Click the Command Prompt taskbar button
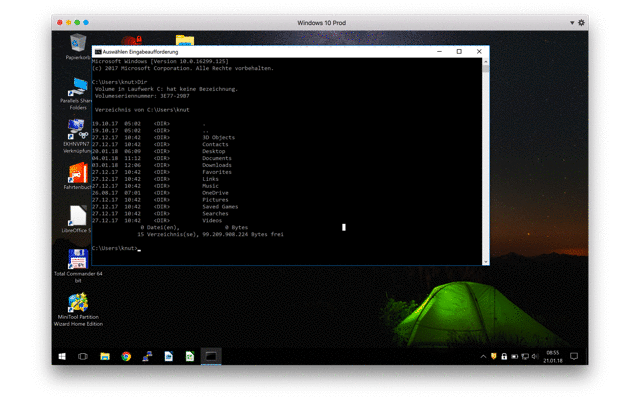Viewport: 640px width, 400px height. pos(211,356)
